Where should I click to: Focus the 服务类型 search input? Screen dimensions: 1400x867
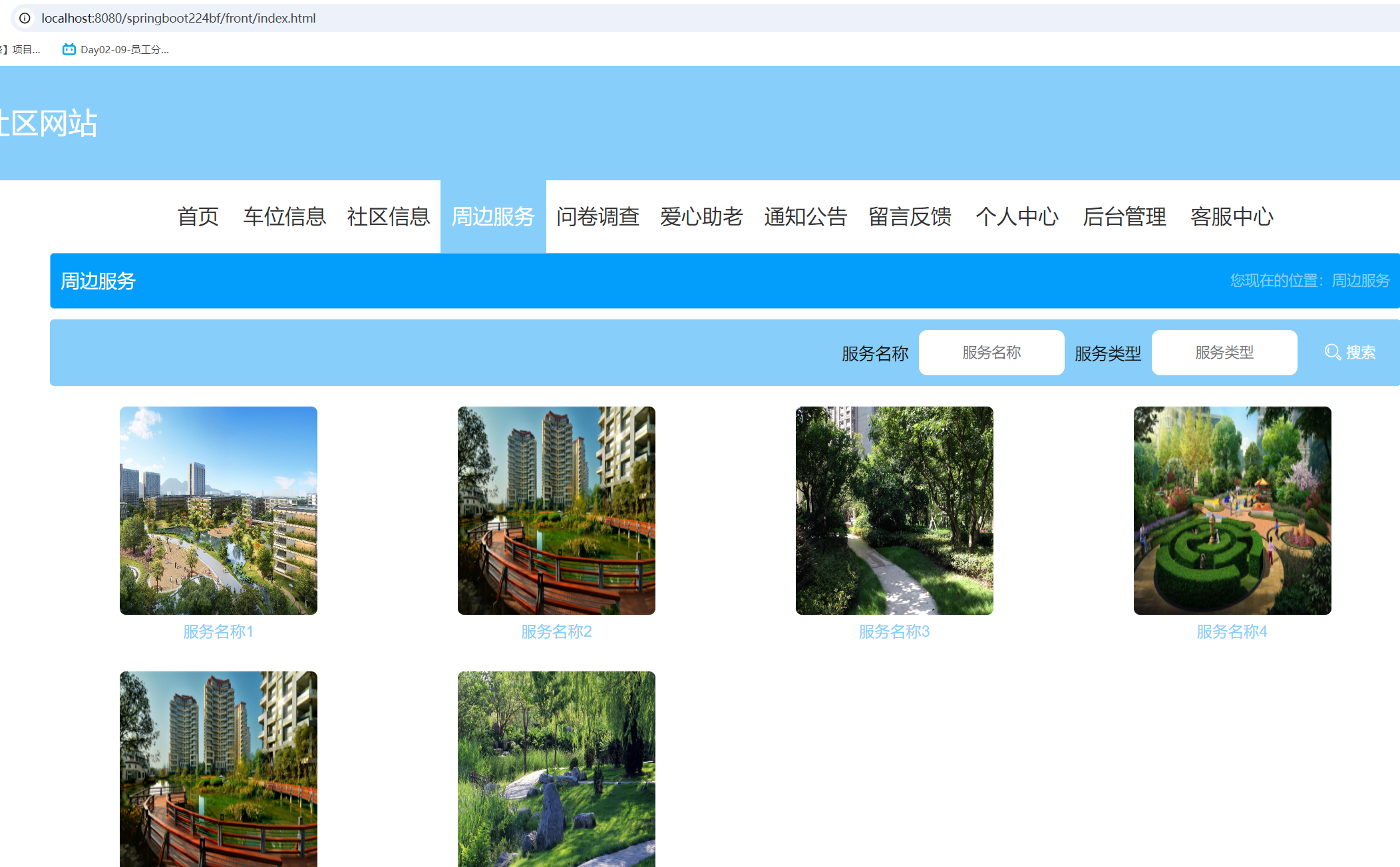tap(1224, 353)
